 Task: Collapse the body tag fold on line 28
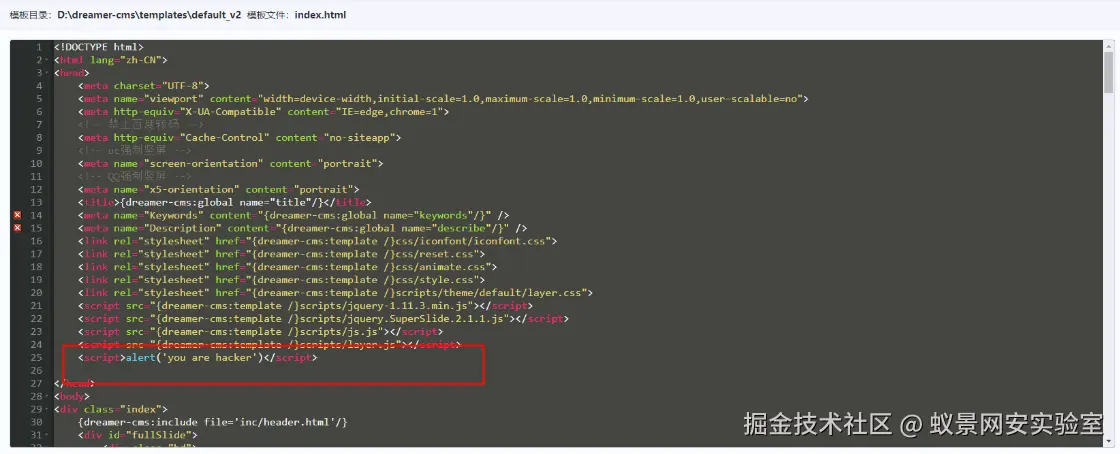pyautogui.click(x=46, y=396)
